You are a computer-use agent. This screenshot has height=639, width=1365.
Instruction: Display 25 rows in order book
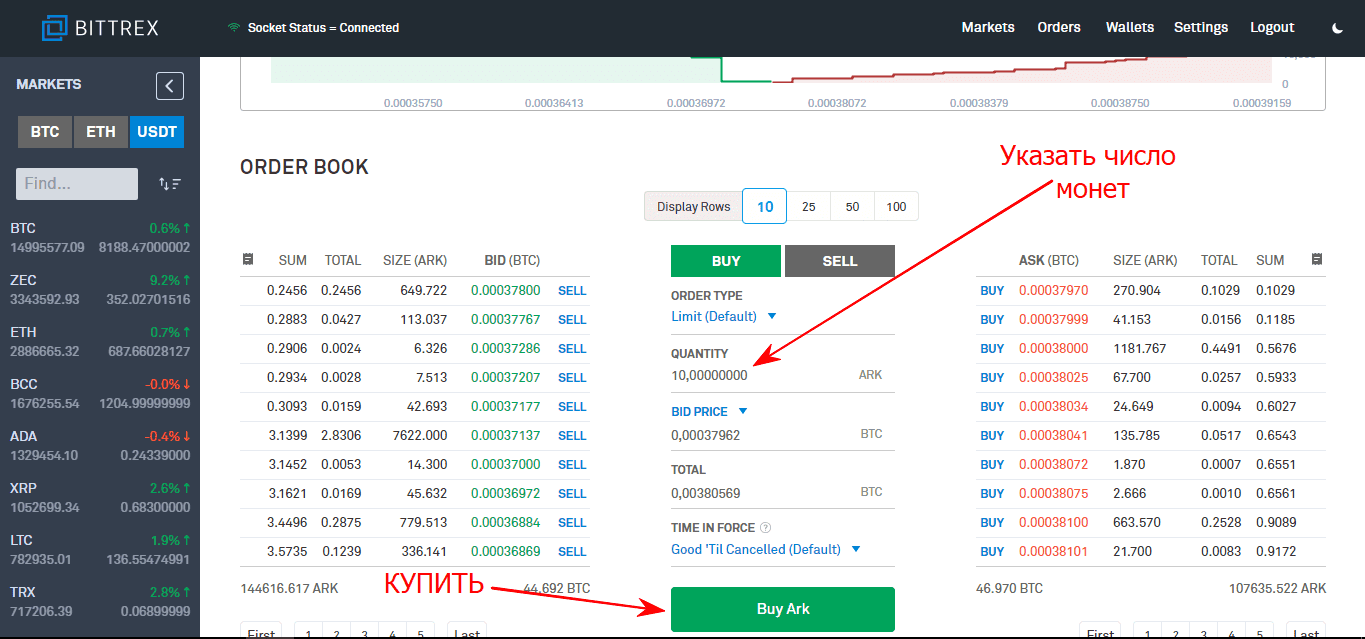pyautogui.click(x=809, y=207)
